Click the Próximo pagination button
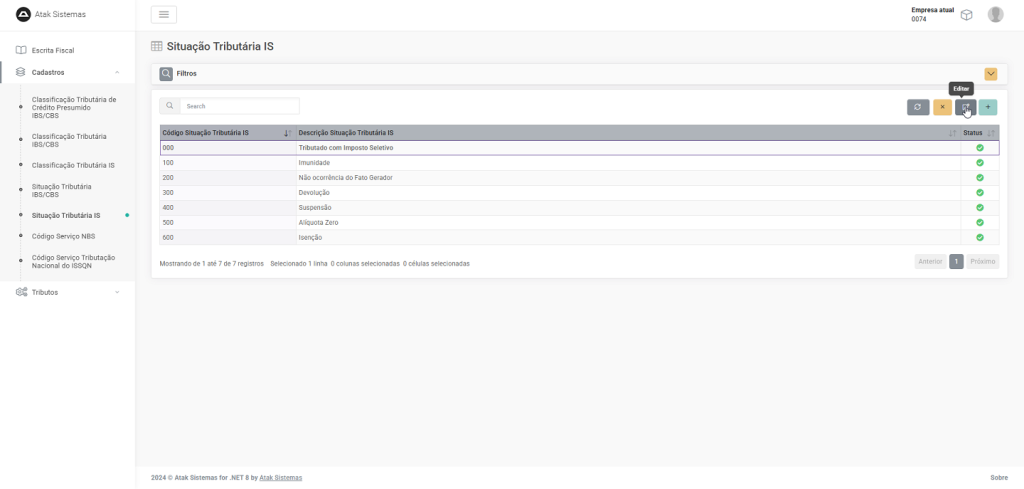 point(982,261)
